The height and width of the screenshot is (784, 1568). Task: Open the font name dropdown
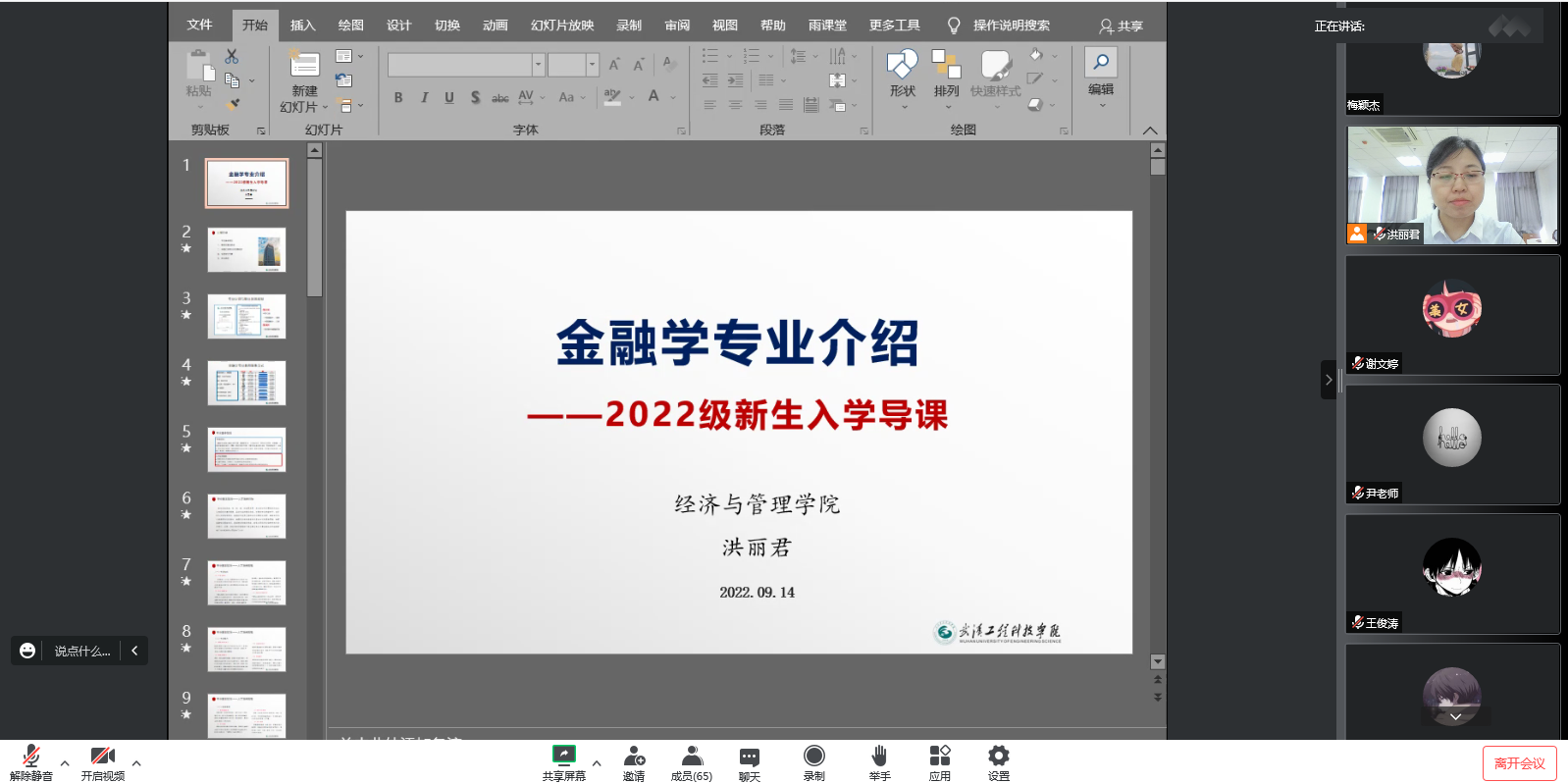point(538,65)
